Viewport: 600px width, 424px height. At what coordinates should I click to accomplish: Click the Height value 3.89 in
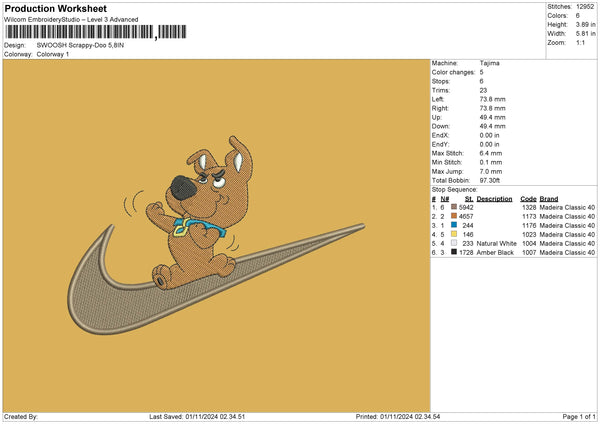586,24
